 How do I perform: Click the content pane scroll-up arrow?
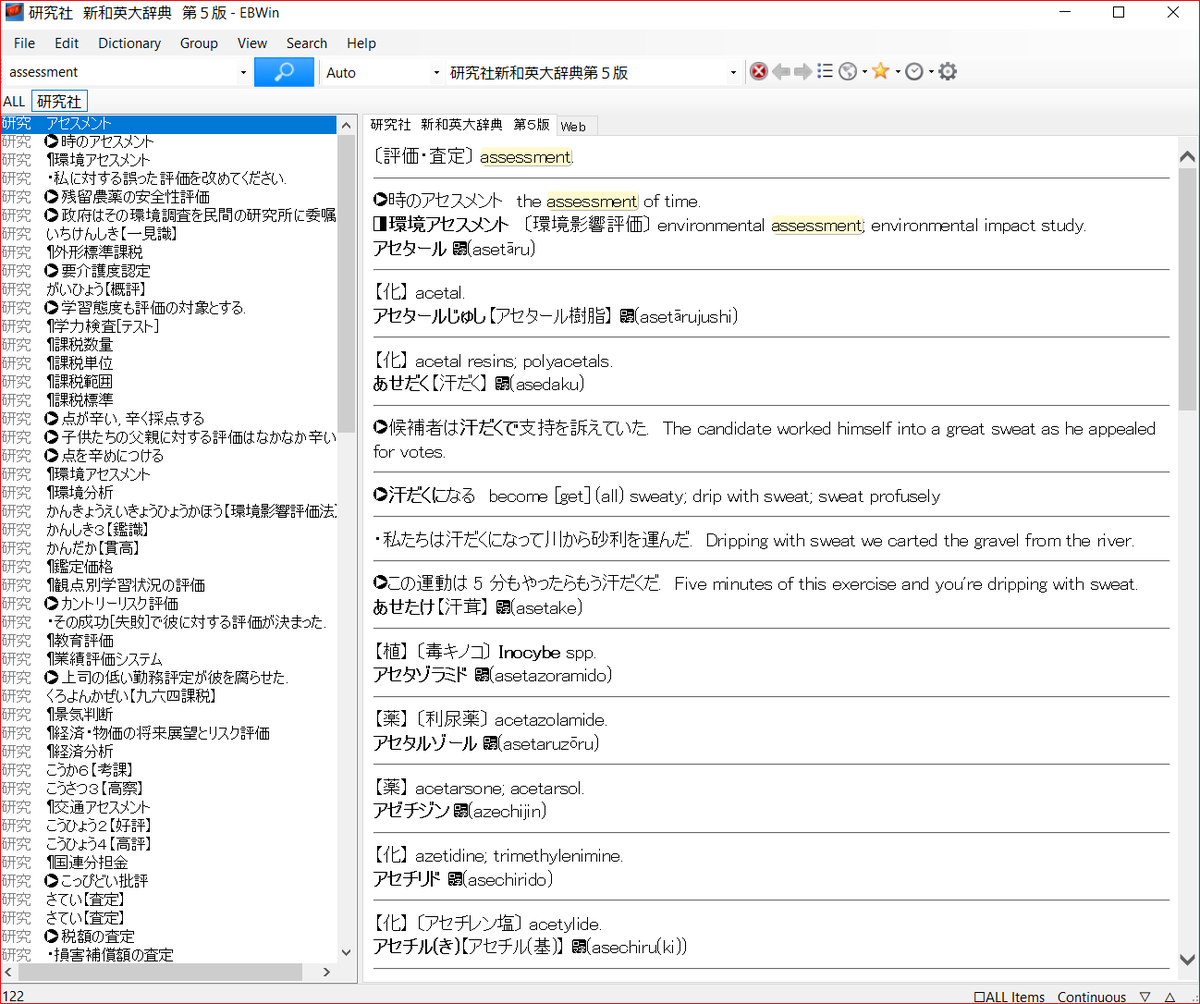[1187, 157]
